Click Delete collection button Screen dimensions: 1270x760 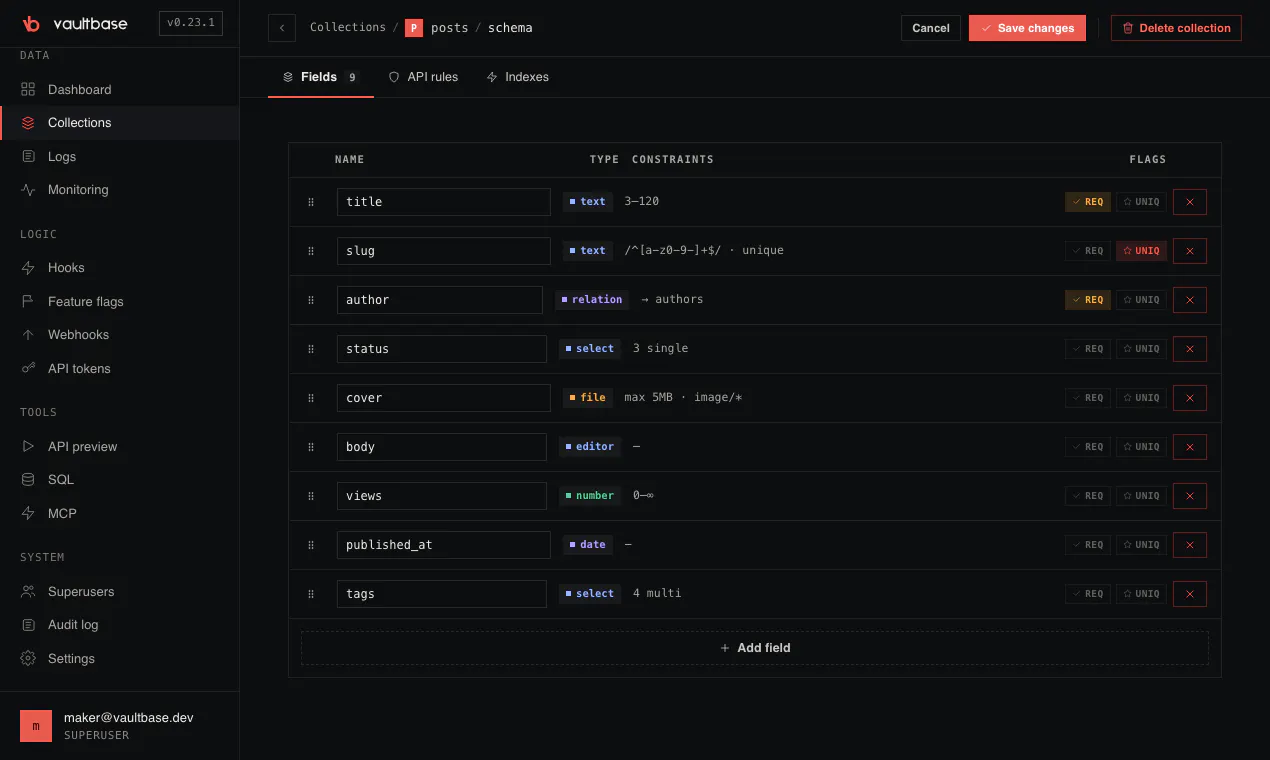coord(1176,28)
